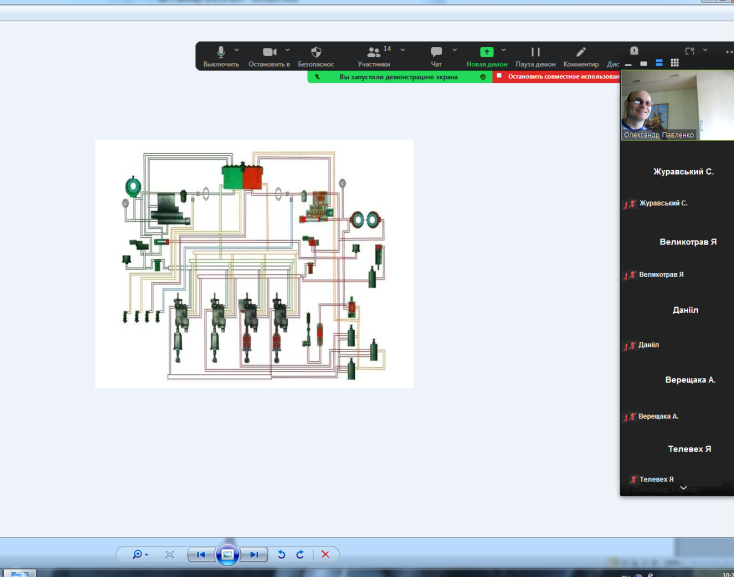Switch video panel to grid view
The image size is (734, 577).
click(675, 62)
